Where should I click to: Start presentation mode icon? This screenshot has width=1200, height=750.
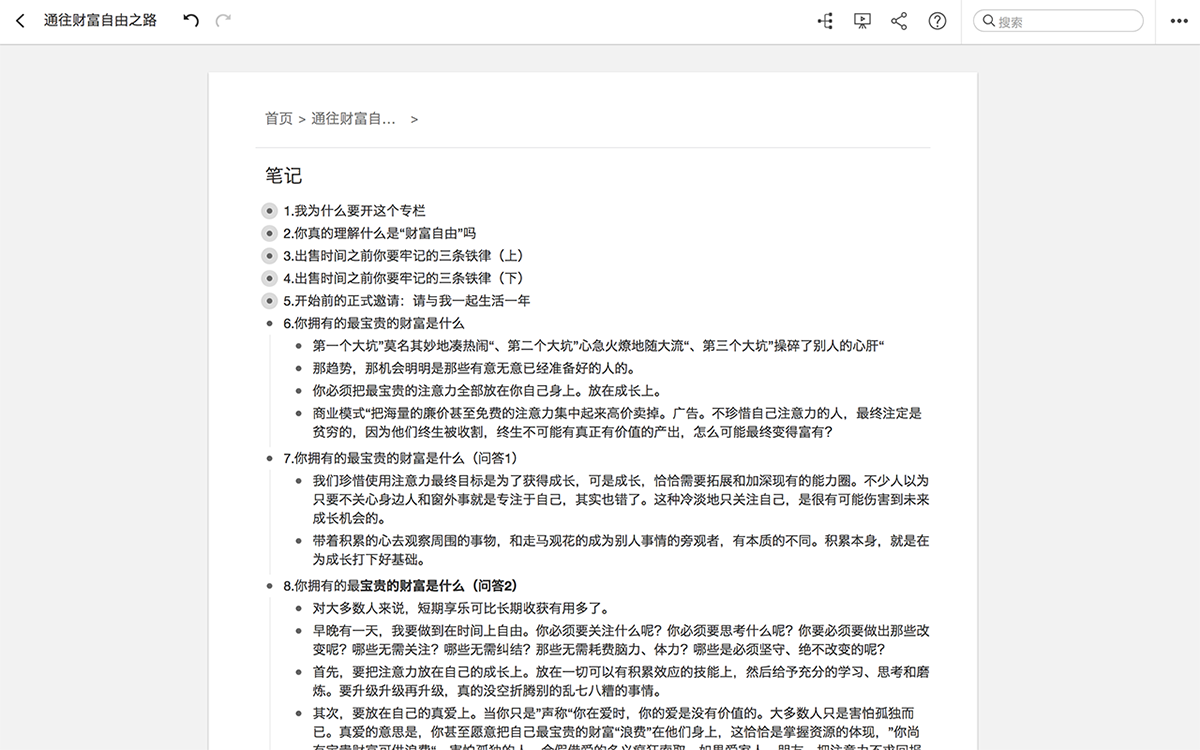click(862, 21)
